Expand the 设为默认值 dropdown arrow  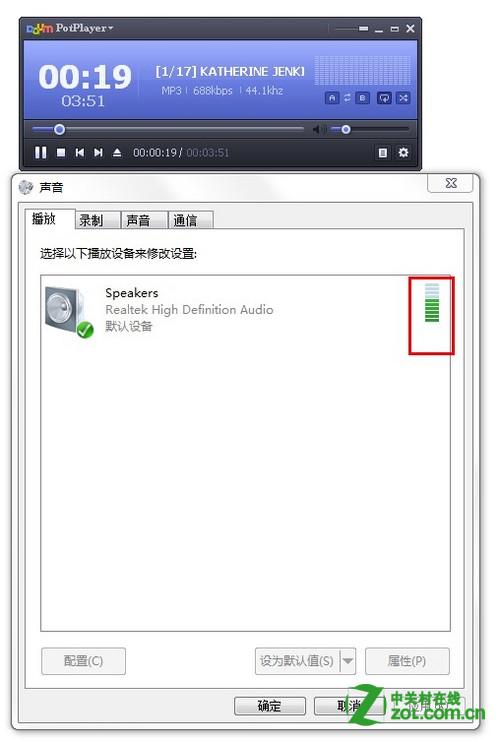point(347,660)
